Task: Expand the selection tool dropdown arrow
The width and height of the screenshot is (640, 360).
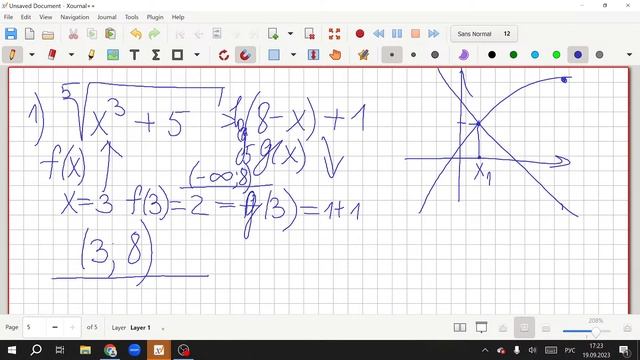Action: pyautogui.click(x=293, y=55)
